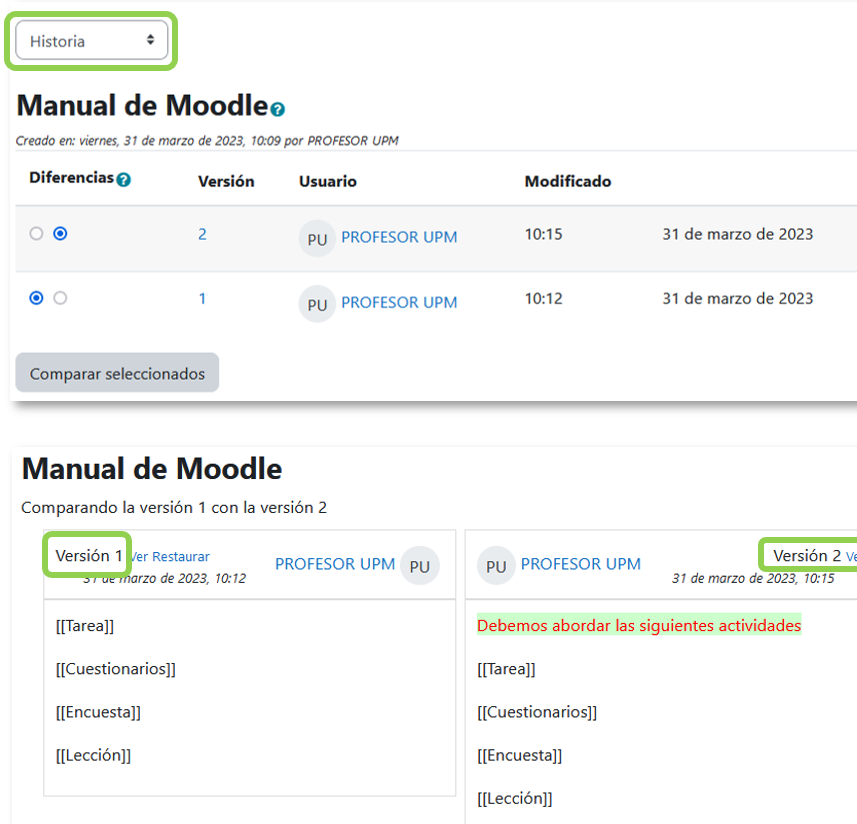
Task: Click PU avatar in the 10:12 row
Action: click(x=317, y=304)
